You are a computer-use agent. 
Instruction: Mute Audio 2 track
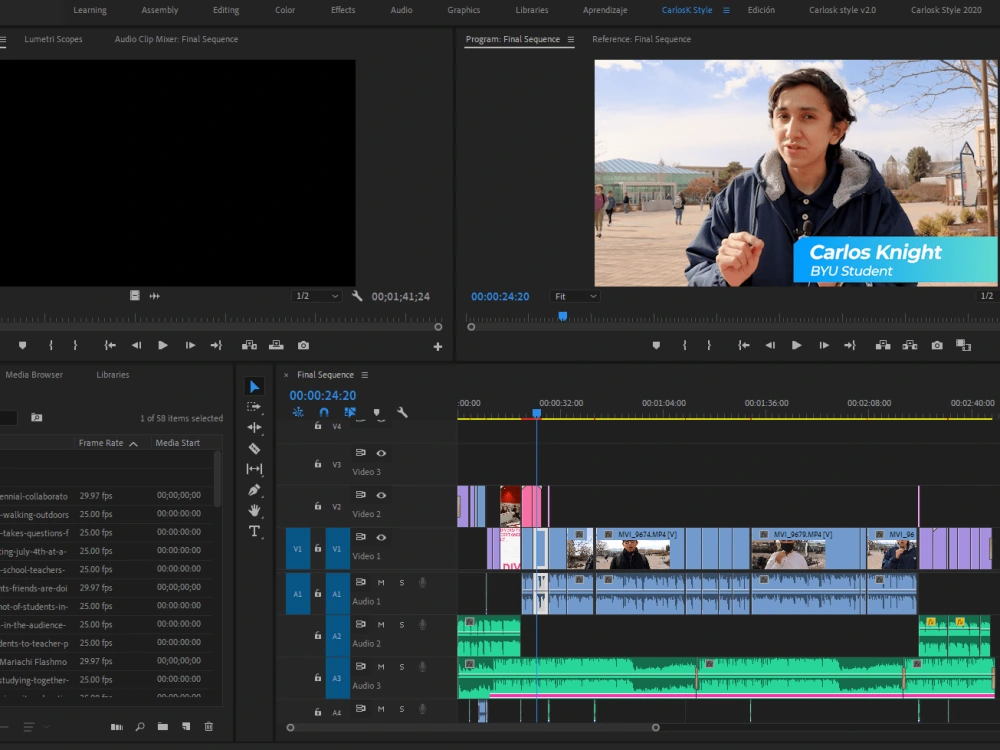click(381, 624)
